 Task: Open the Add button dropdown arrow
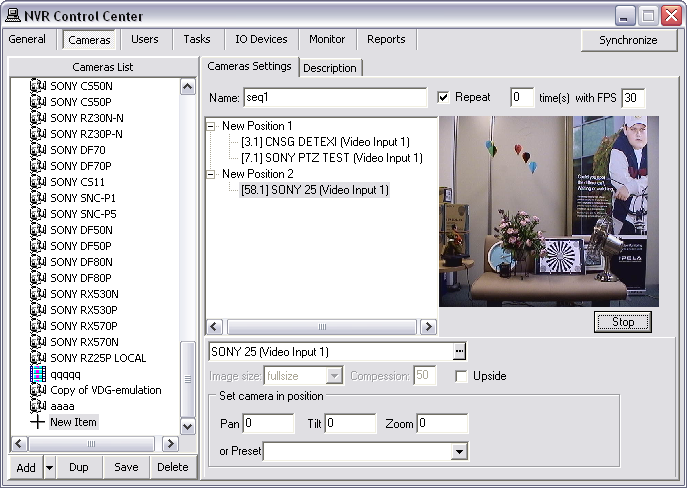50,467
